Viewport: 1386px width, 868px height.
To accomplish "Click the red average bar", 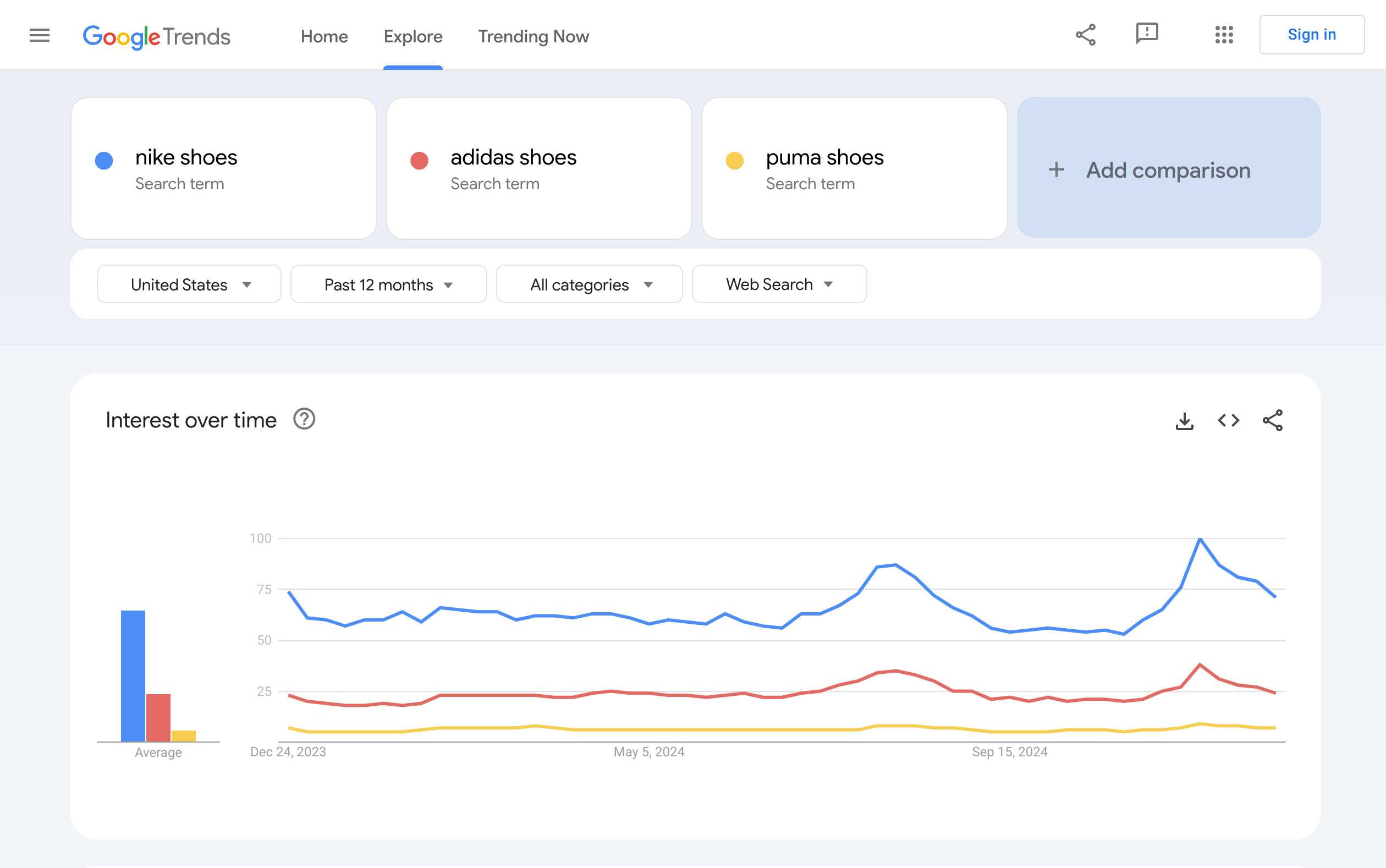I will point(158,718).
